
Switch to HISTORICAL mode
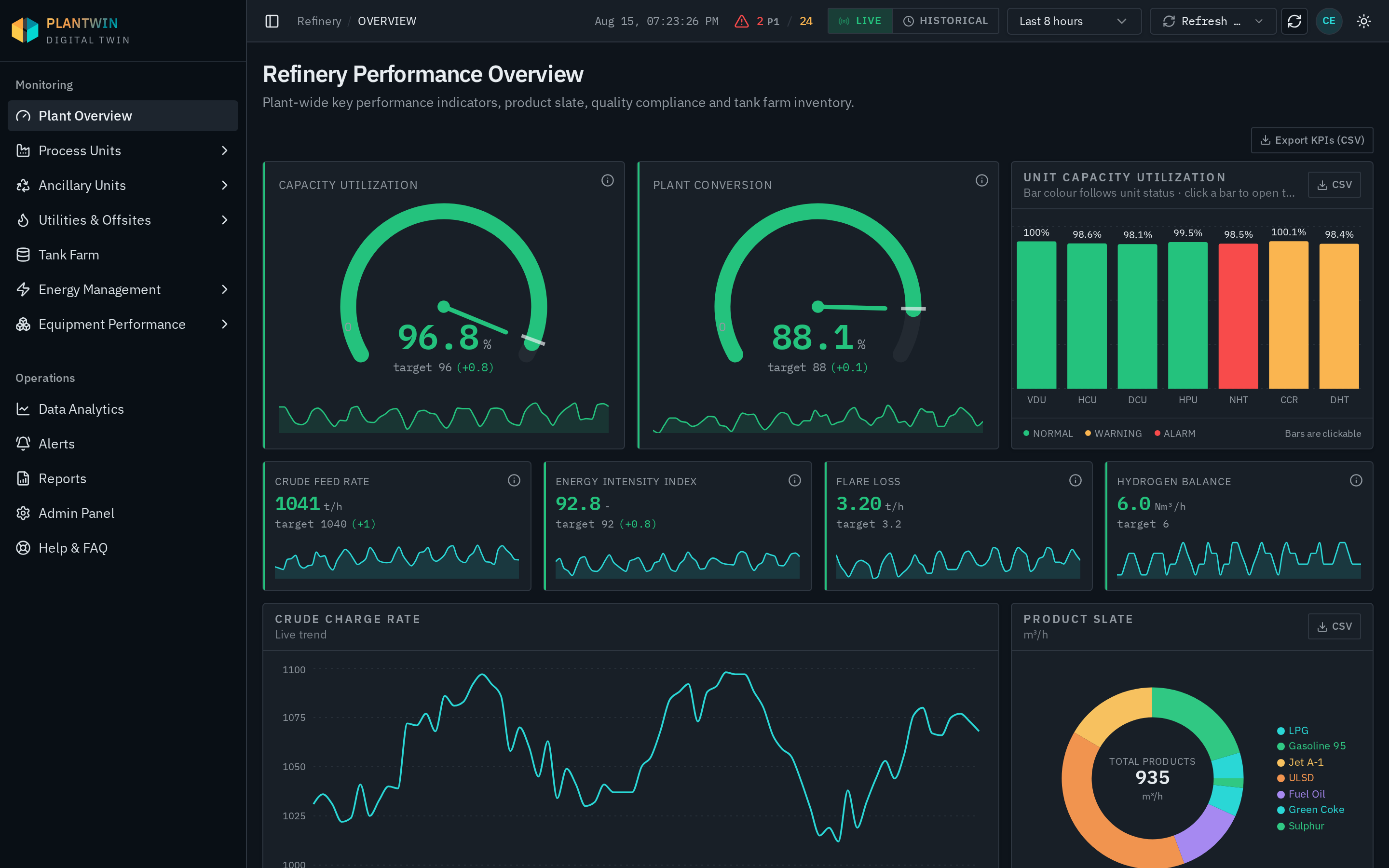(945, 21)
